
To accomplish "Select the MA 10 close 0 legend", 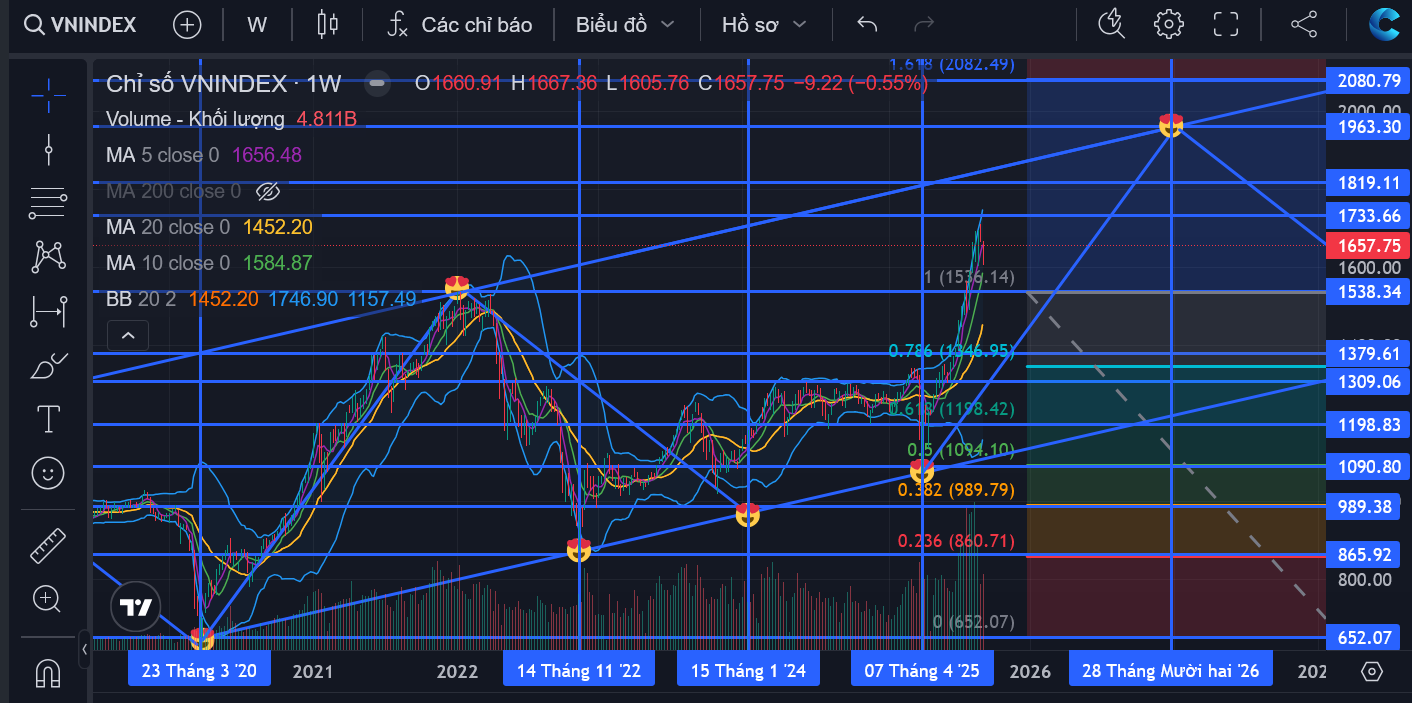I will click(x=167, y=263).
